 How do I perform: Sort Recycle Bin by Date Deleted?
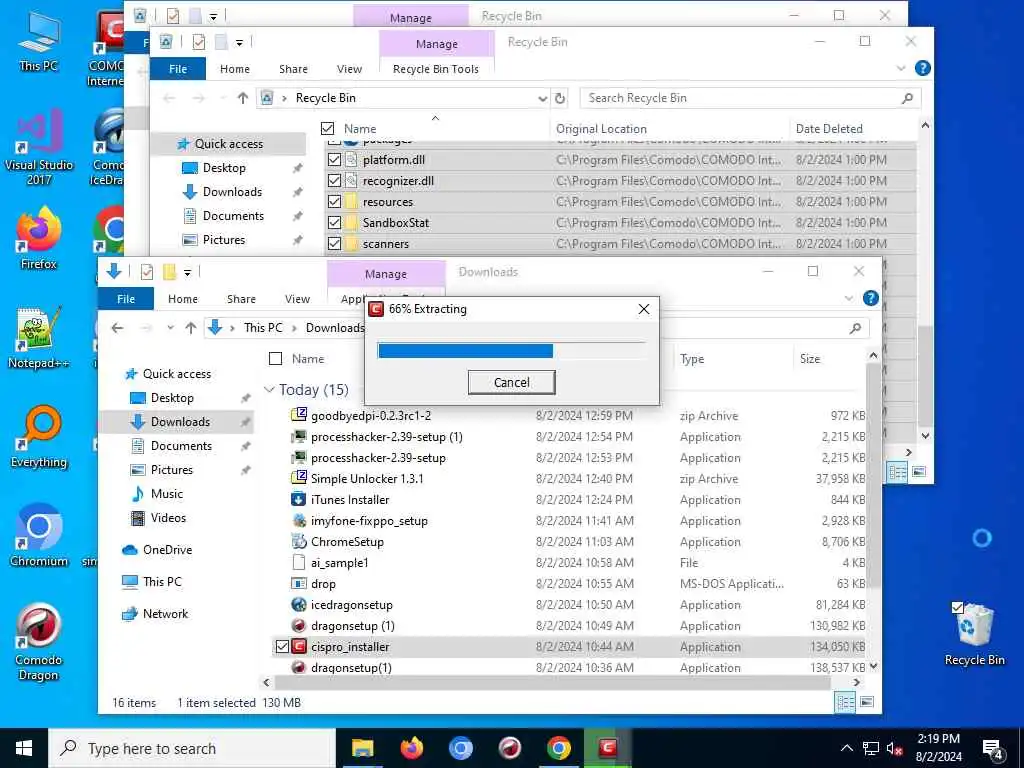[x=829, y=129]
